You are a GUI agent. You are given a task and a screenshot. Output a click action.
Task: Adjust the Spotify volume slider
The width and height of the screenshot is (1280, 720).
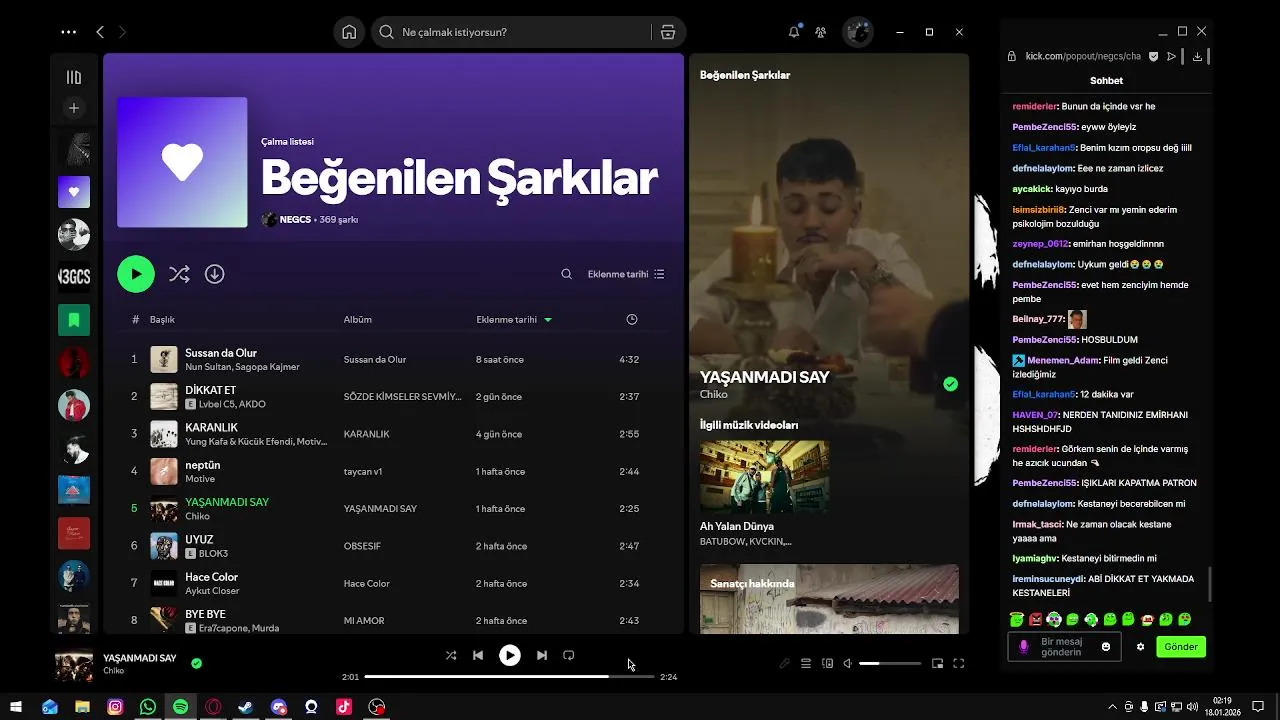890,663
